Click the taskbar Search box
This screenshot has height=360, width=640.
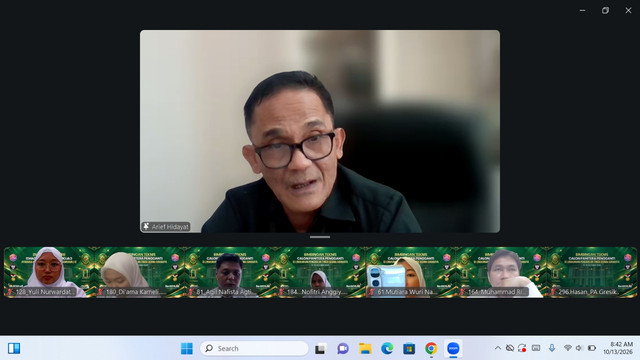pos(254,349)
